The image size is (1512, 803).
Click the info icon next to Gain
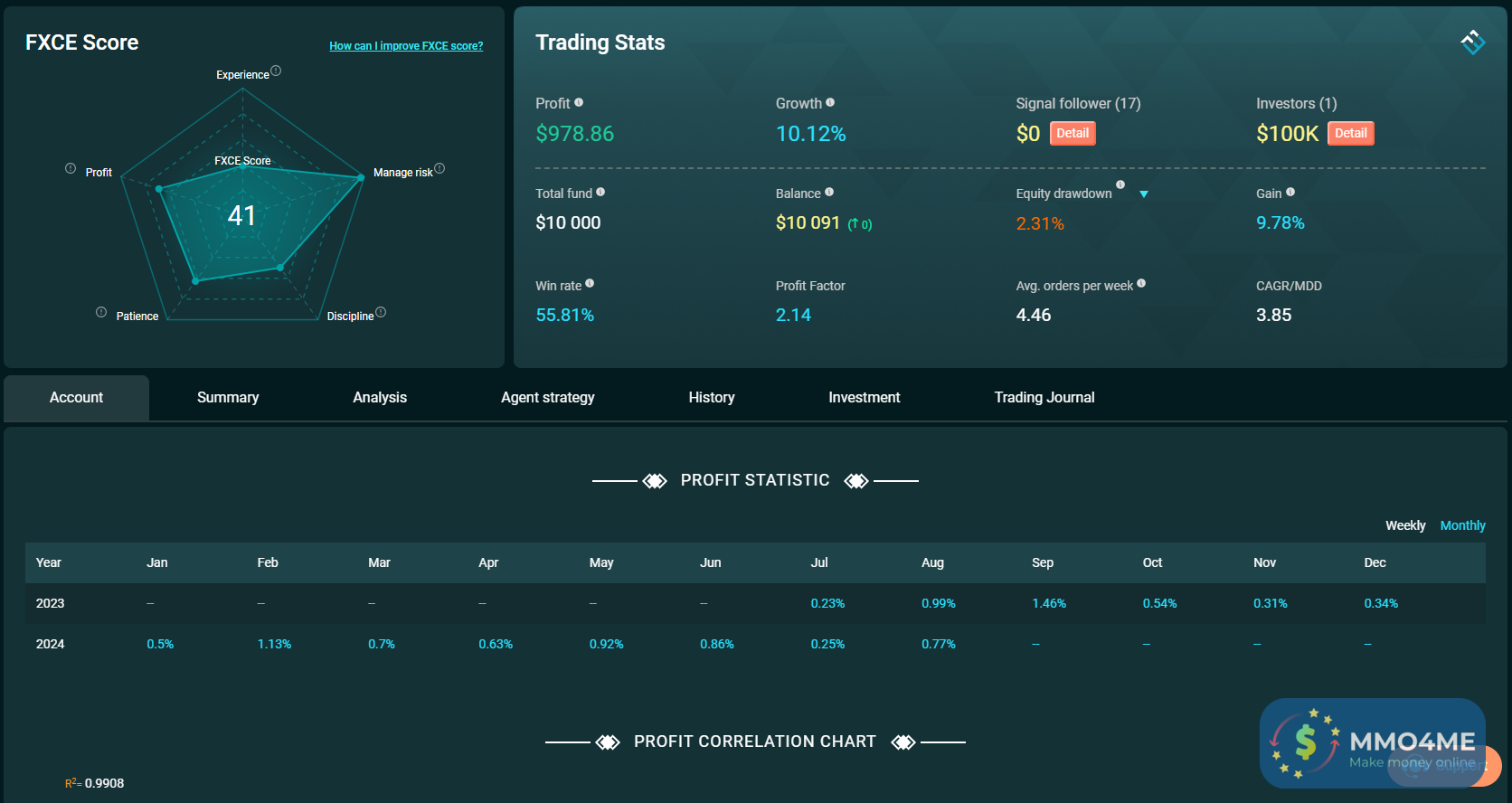(x=1290, y=192)
